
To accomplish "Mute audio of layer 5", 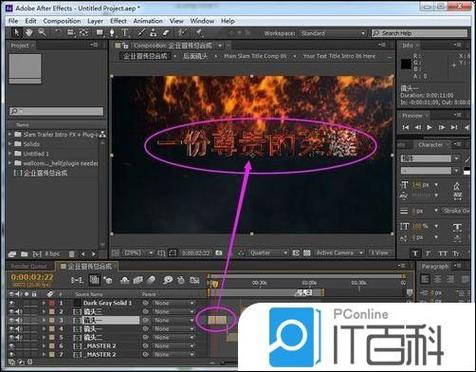I will click(19, 338).
